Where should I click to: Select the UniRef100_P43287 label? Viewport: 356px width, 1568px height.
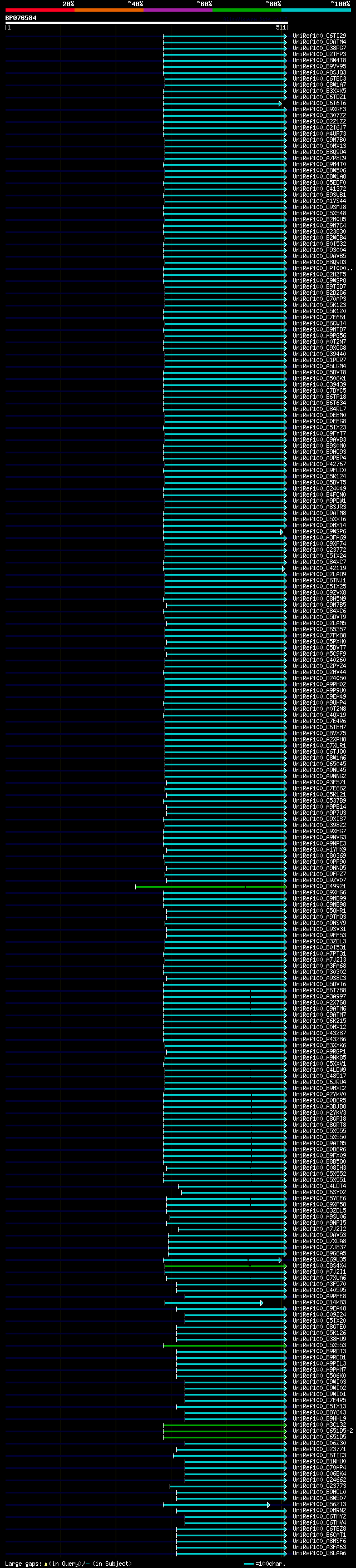(319, 1033)
